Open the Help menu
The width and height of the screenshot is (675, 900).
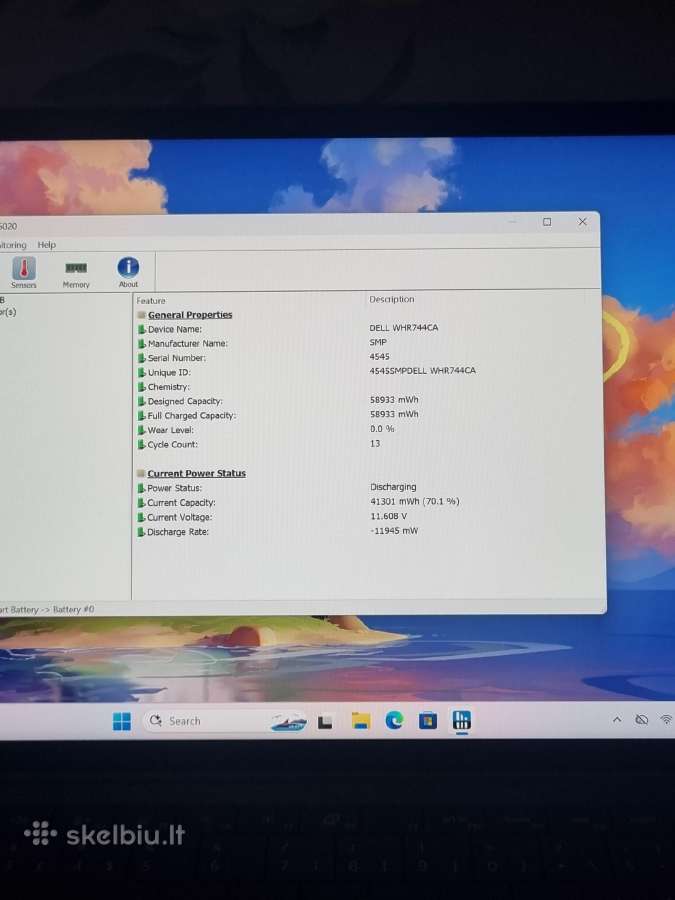tap(46, 245)
